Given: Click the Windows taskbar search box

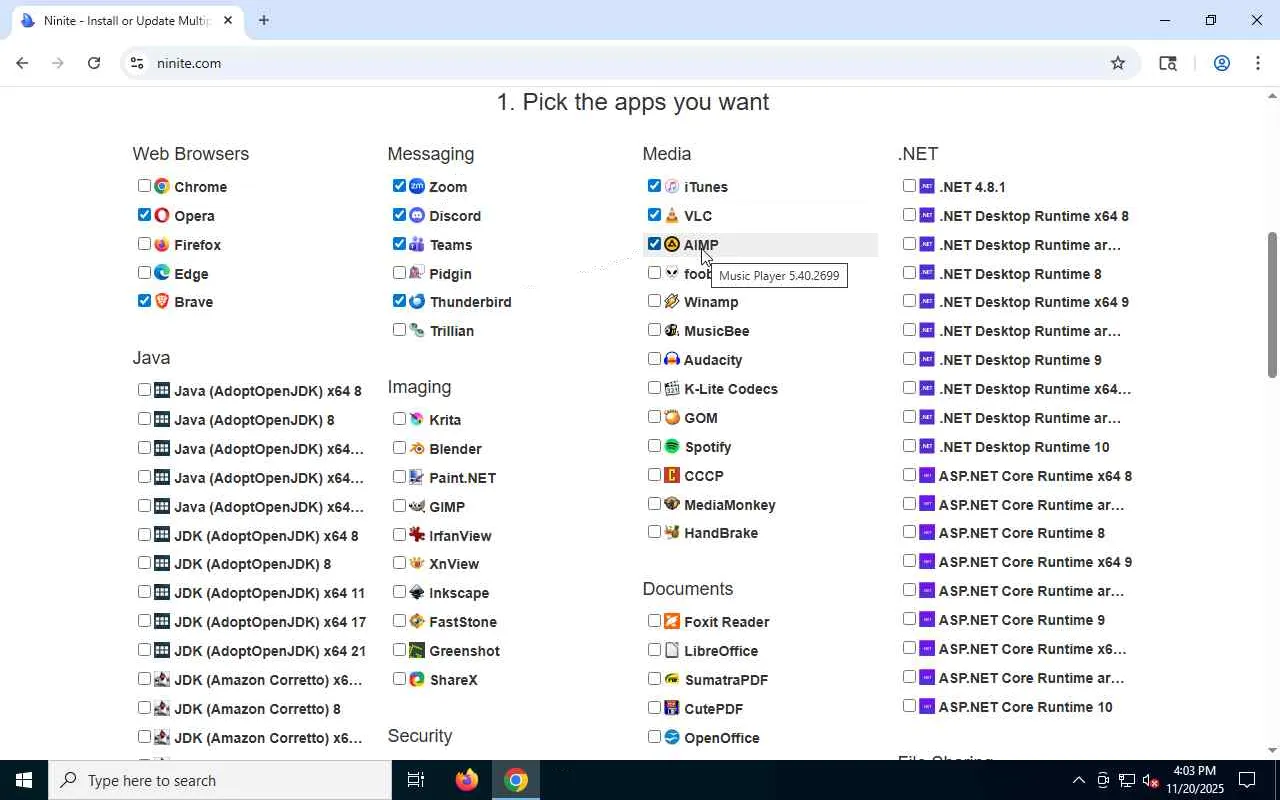Looking at the screenshot, I should 220,780.
